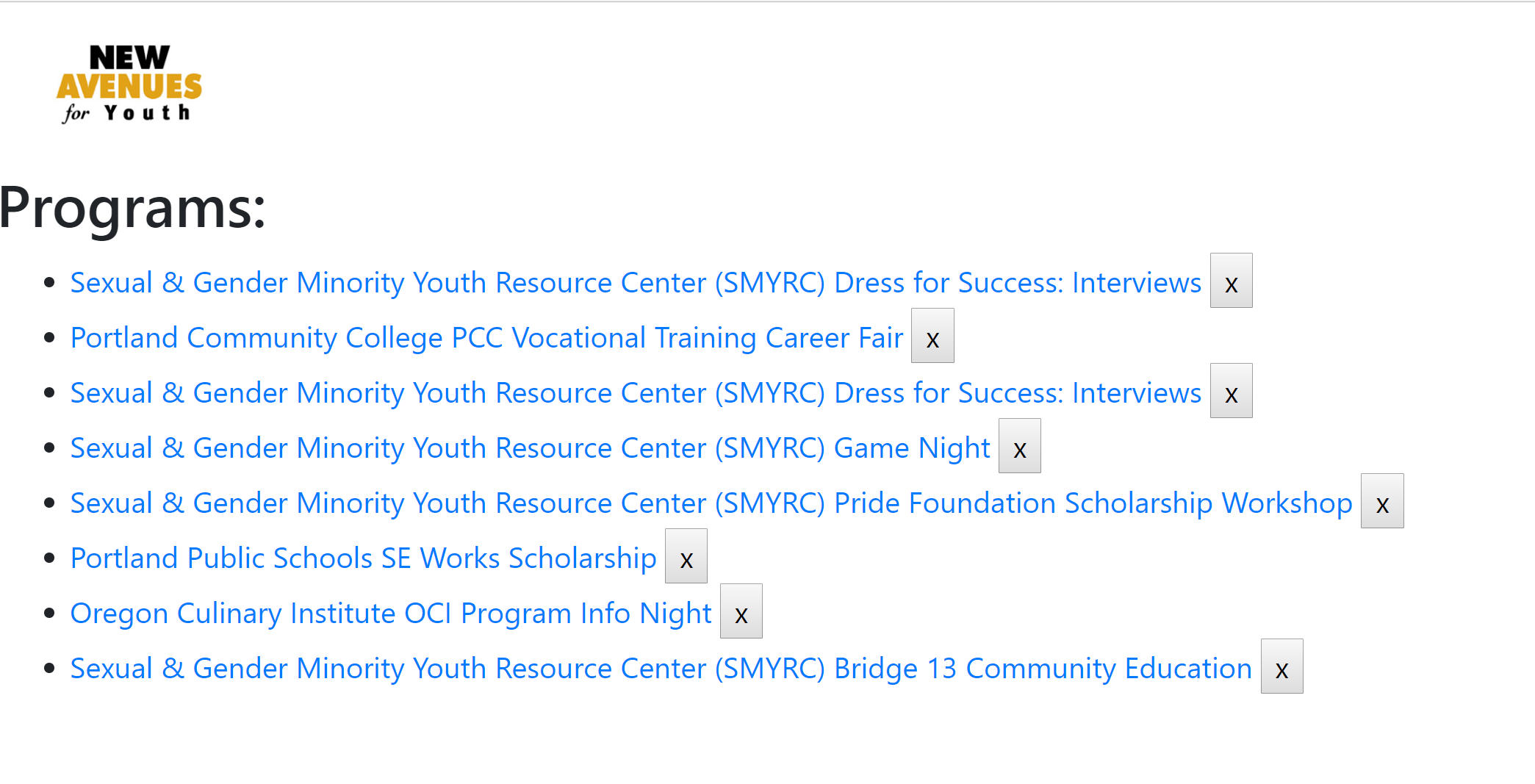Go to the SMYRC Game Night program

click(530, 448)
